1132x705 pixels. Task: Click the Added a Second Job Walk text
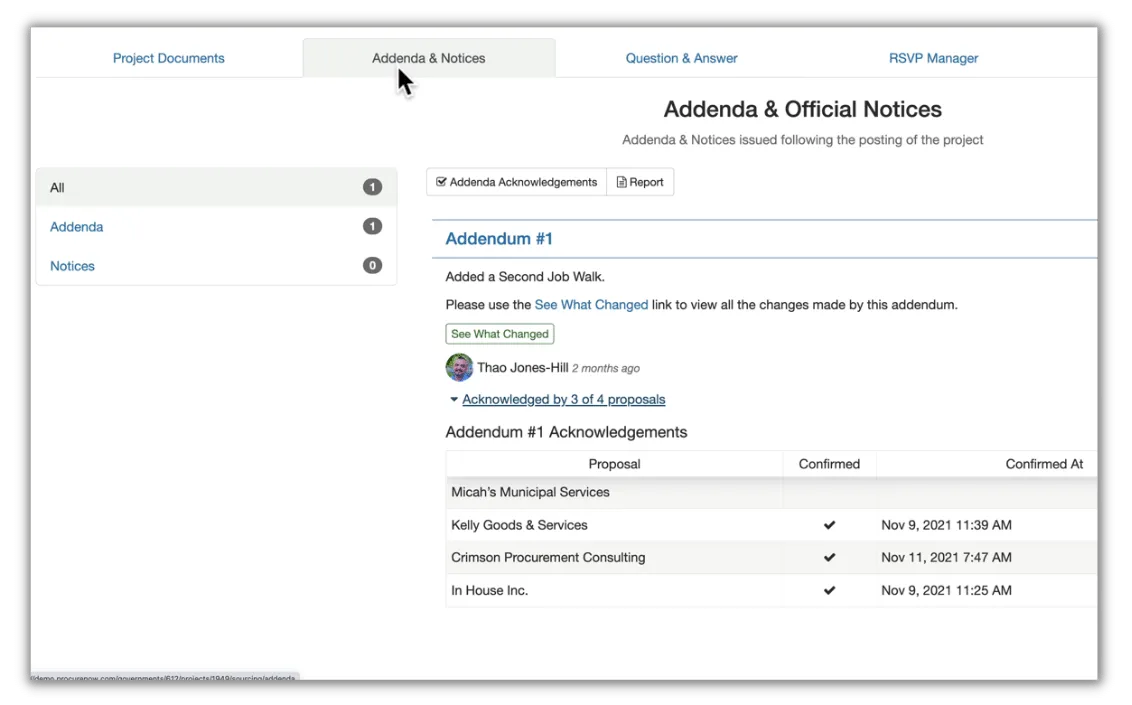tap(525, 276)
